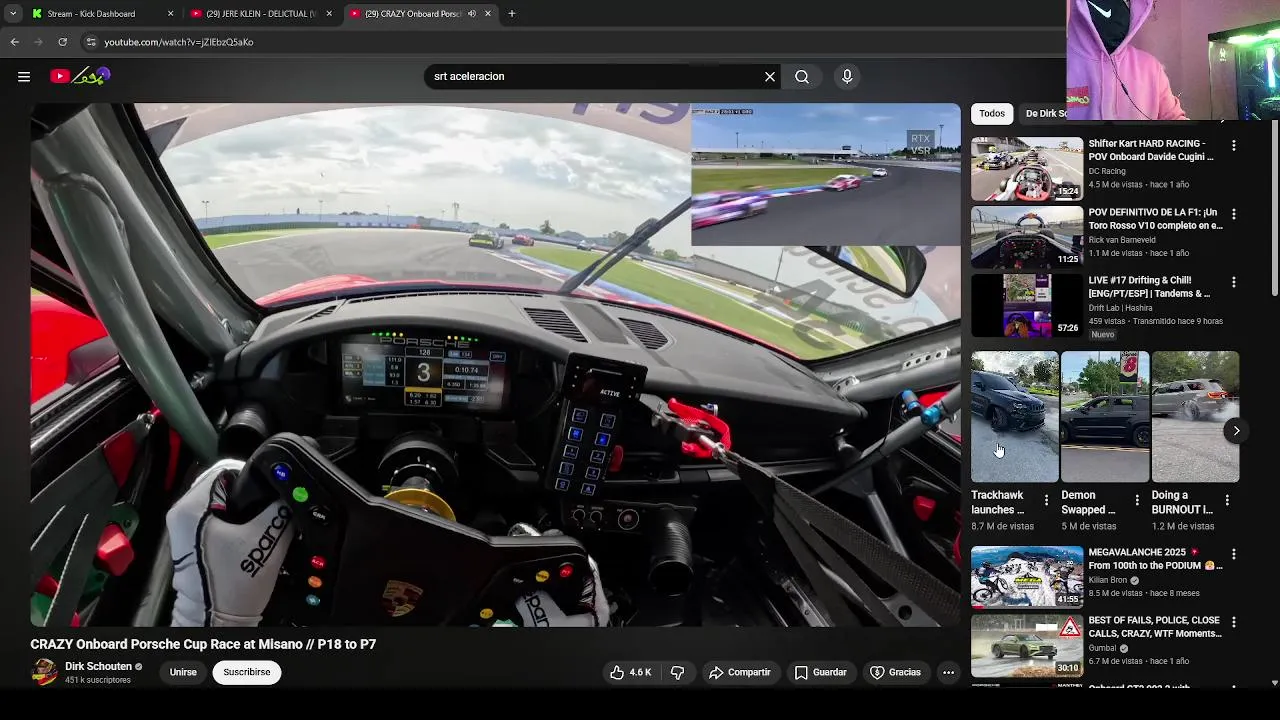Open POV DEFINITIVO DE LA F1 thumbnail
1280x720 pixels.
coord(1026,237)
